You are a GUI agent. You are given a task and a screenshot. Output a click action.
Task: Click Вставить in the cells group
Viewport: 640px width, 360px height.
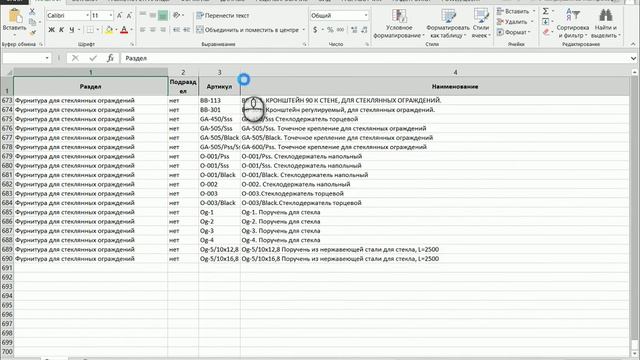click(x=514, y=11)
